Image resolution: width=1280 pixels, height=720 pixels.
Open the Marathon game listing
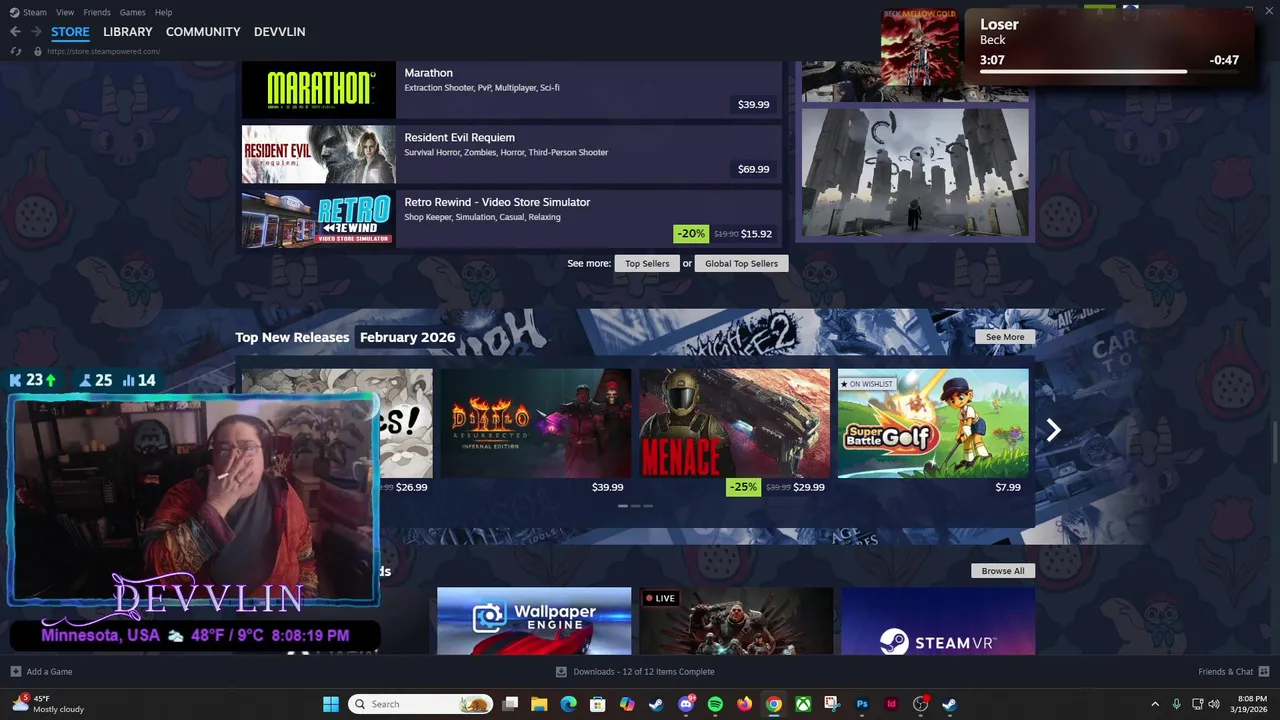coord(512,90)
